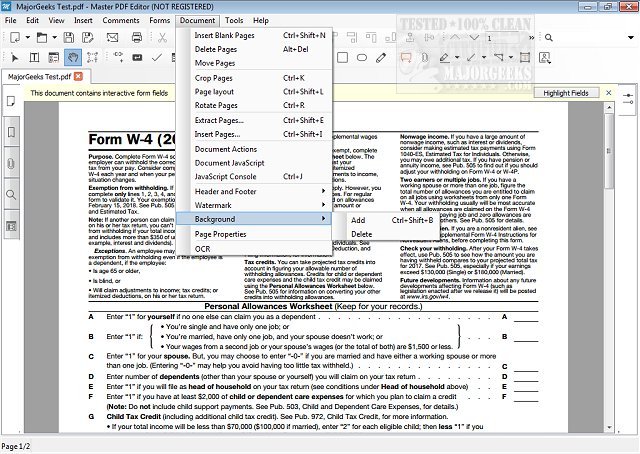Expand the Line tool dropdown arrow

tap(484, 58)
